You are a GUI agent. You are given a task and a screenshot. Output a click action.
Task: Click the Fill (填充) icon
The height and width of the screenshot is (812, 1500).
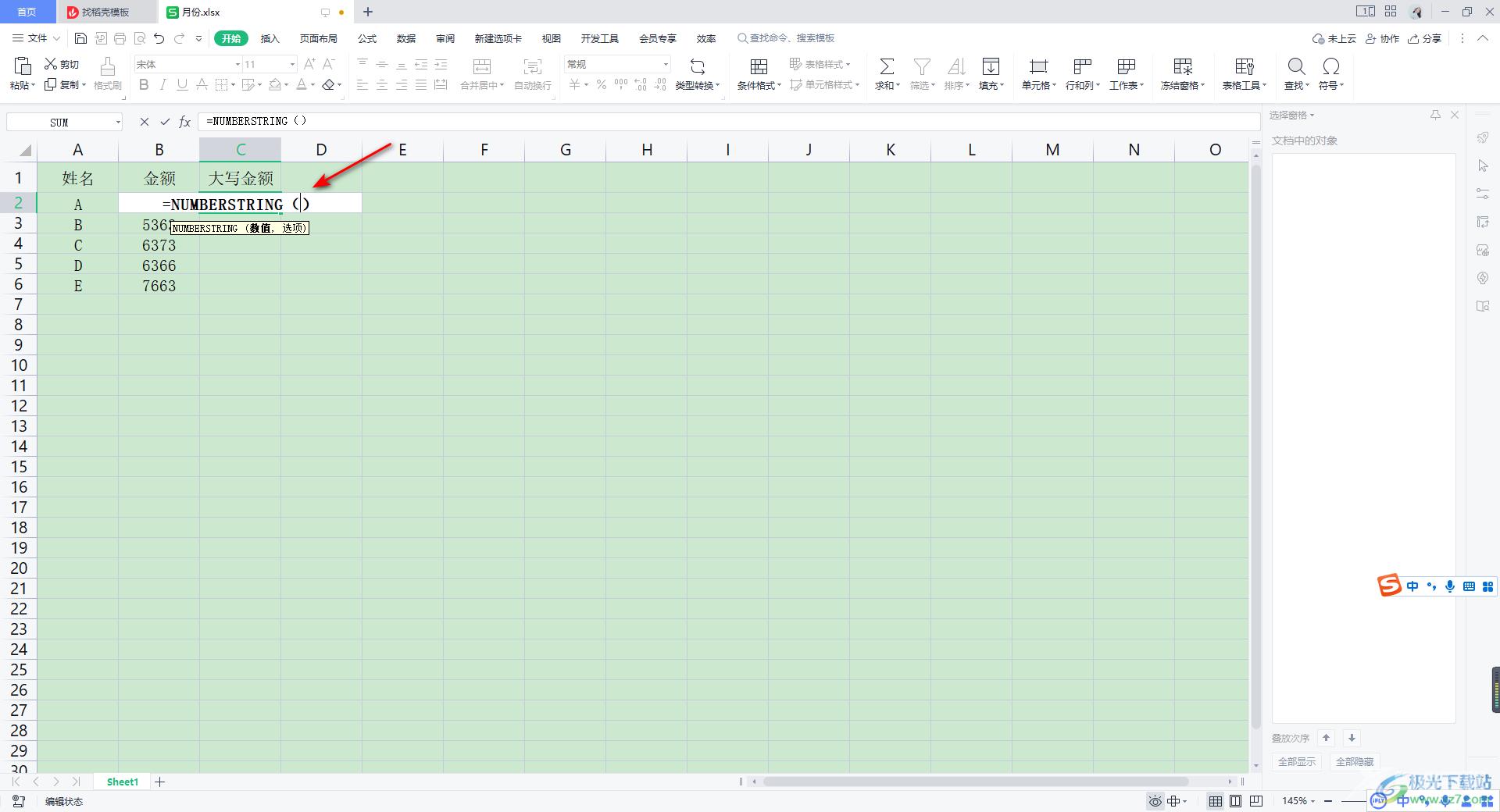point(991,66)
